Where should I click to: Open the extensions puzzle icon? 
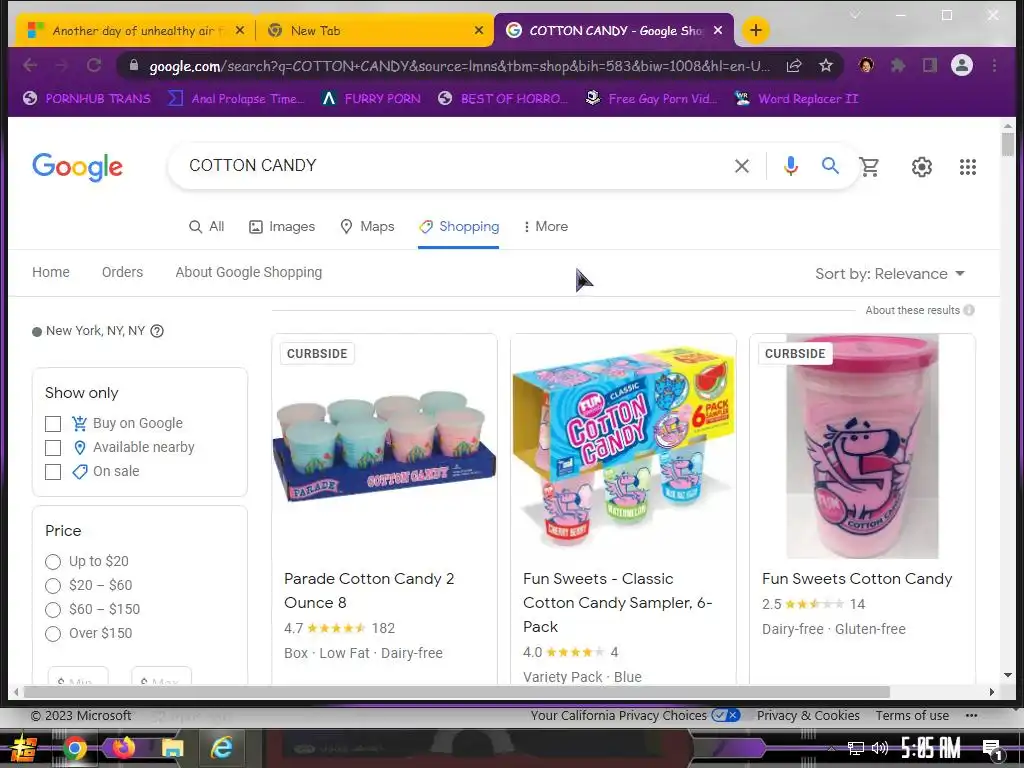coord(899,65)
